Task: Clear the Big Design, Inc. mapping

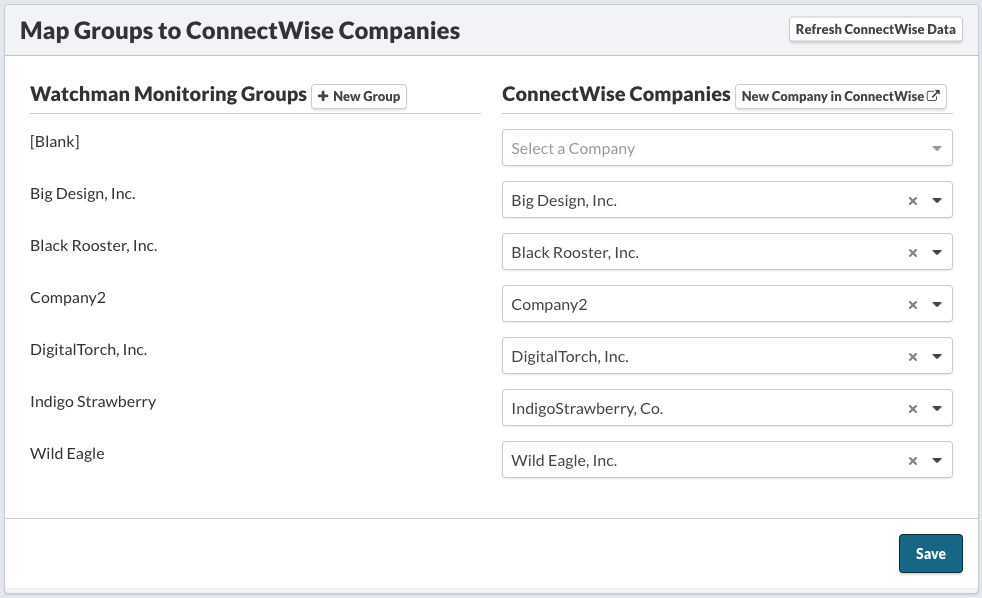Action: [912, 200]
